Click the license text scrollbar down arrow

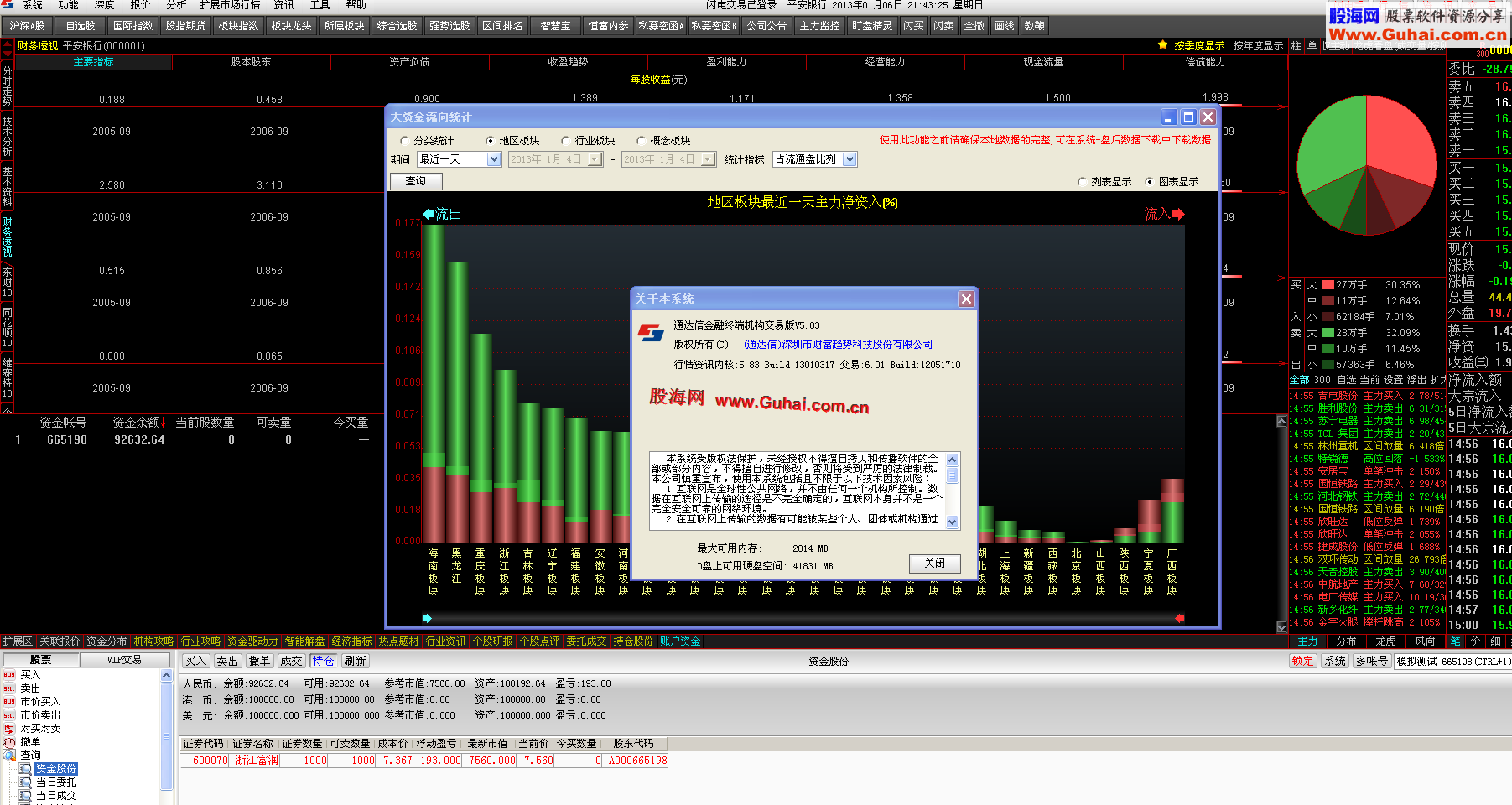point(952,522)
